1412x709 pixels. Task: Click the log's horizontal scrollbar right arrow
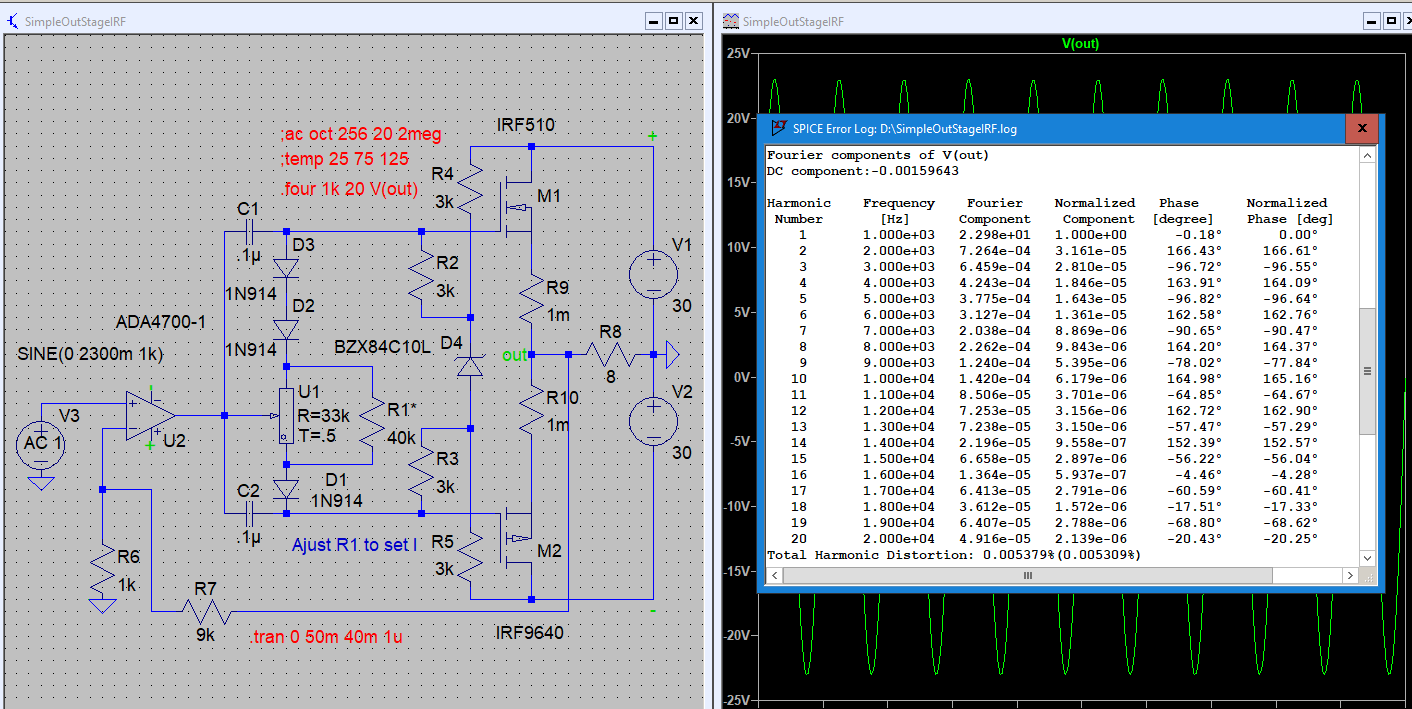[x=1349, y=576]
